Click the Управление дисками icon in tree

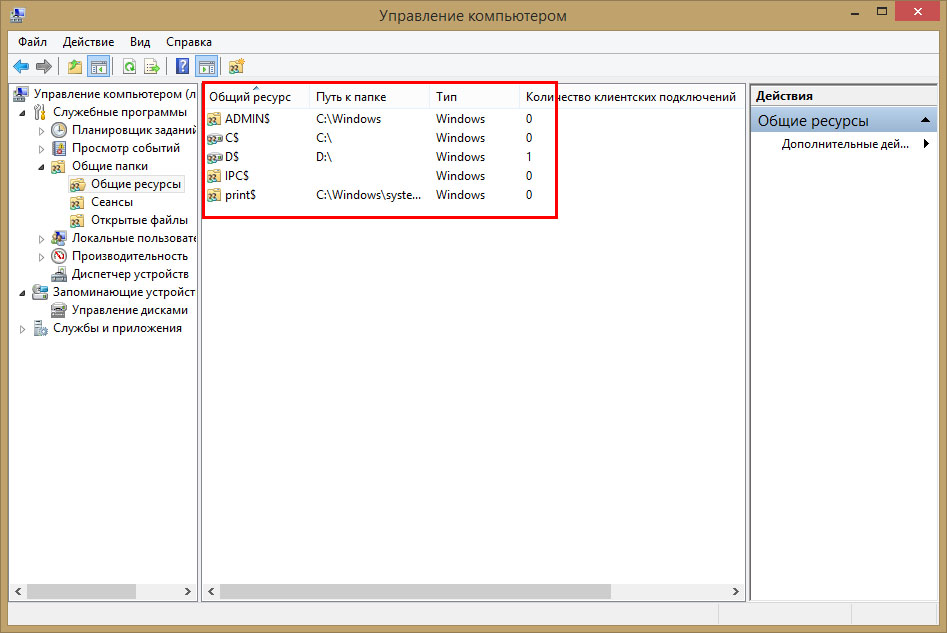pos(59,310)
